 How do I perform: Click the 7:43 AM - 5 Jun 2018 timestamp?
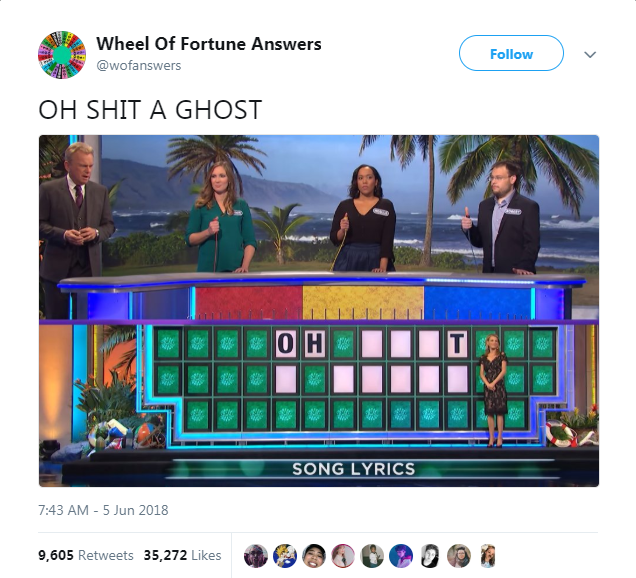(103, 510)
